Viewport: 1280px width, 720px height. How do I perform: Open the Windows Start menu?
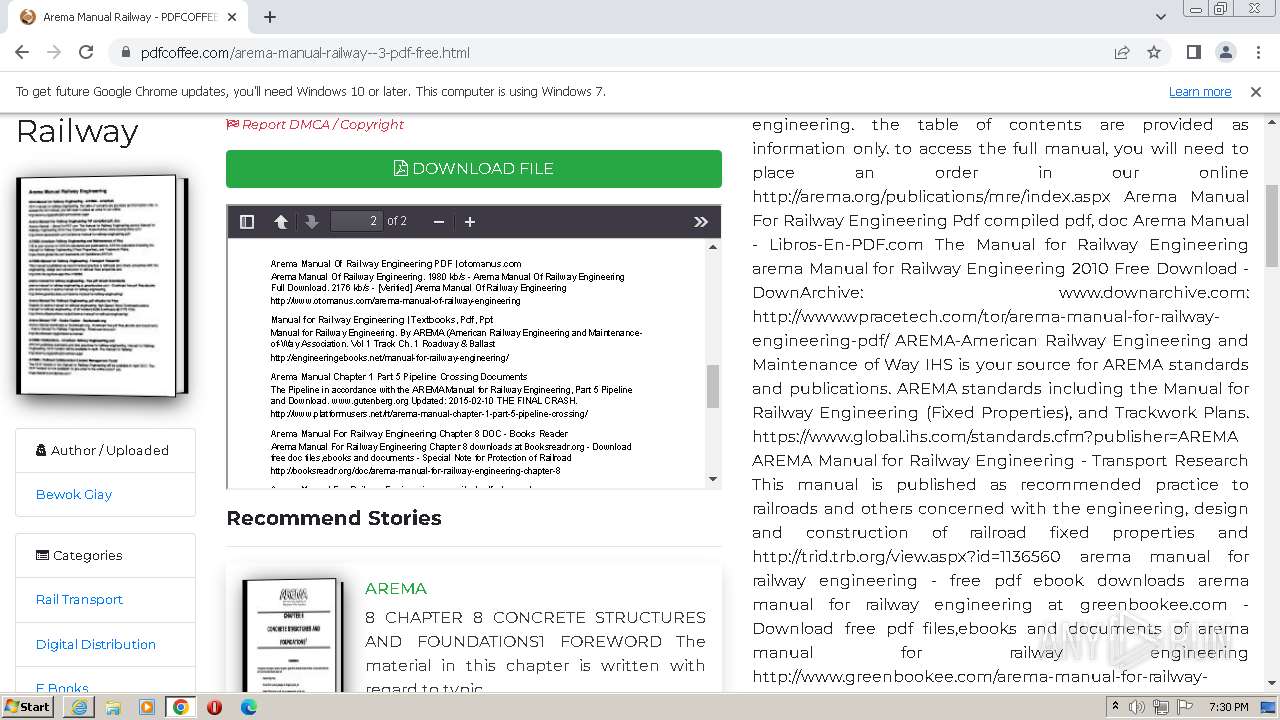[28, 707]
